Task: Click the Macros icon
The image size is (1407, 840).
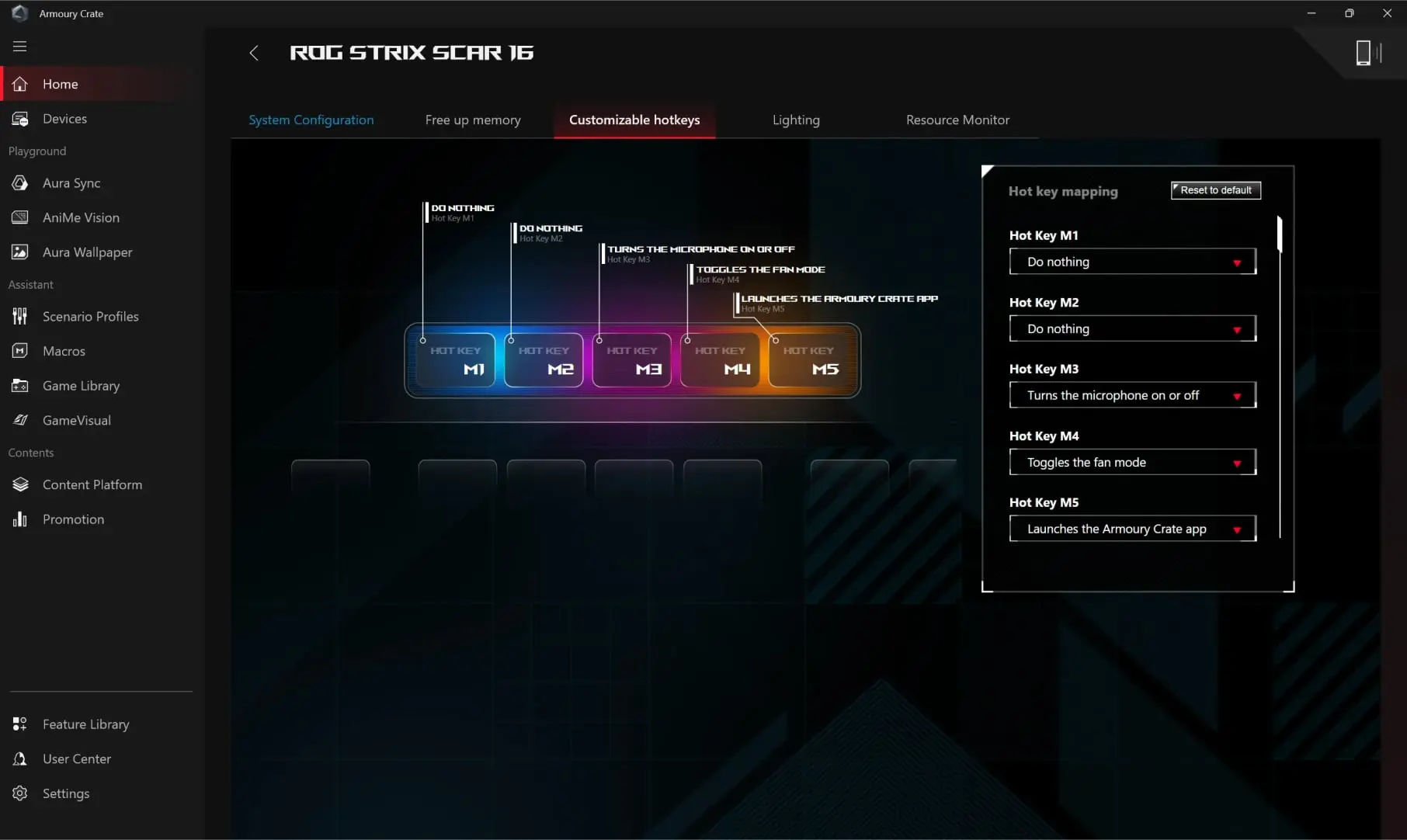Action: tap(20, 351)
